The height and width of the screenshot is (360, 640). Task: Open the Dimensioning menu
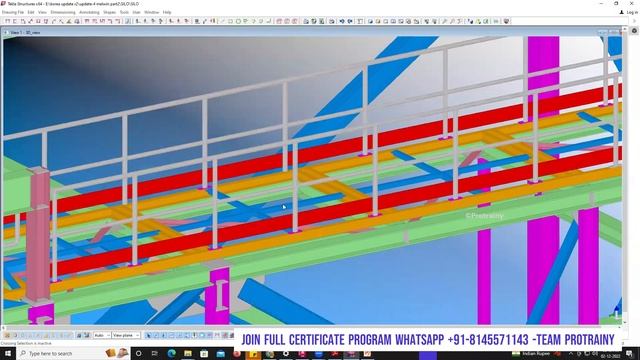click(63, 12)
